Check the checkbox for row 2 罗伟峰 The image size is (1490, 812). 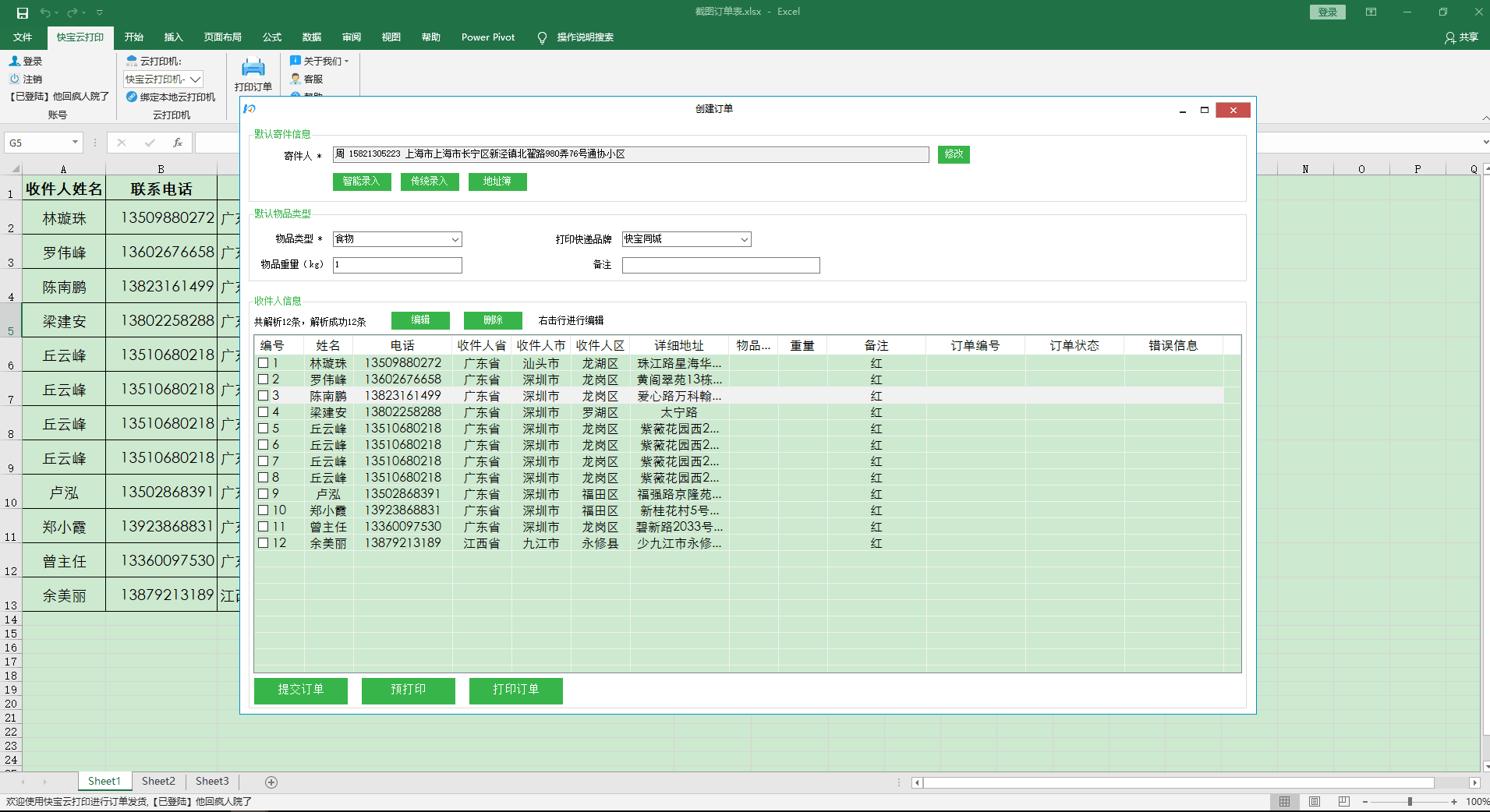(x=264, y=380)
